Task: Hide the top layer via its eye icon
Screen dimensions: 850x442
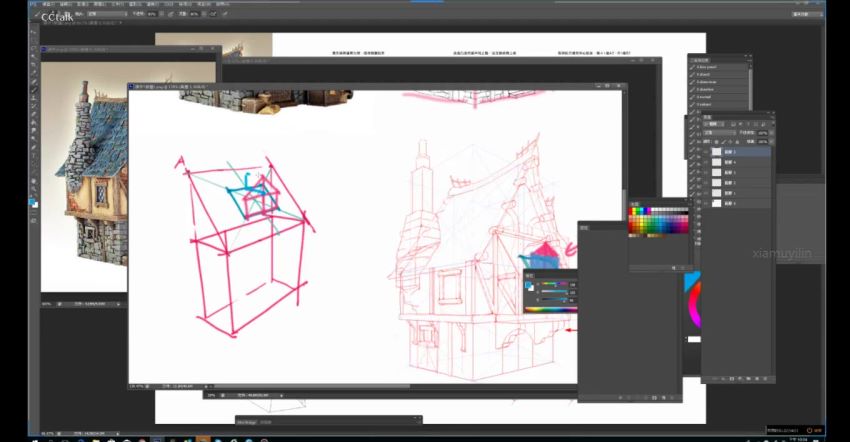Action: tap(707, 152)
